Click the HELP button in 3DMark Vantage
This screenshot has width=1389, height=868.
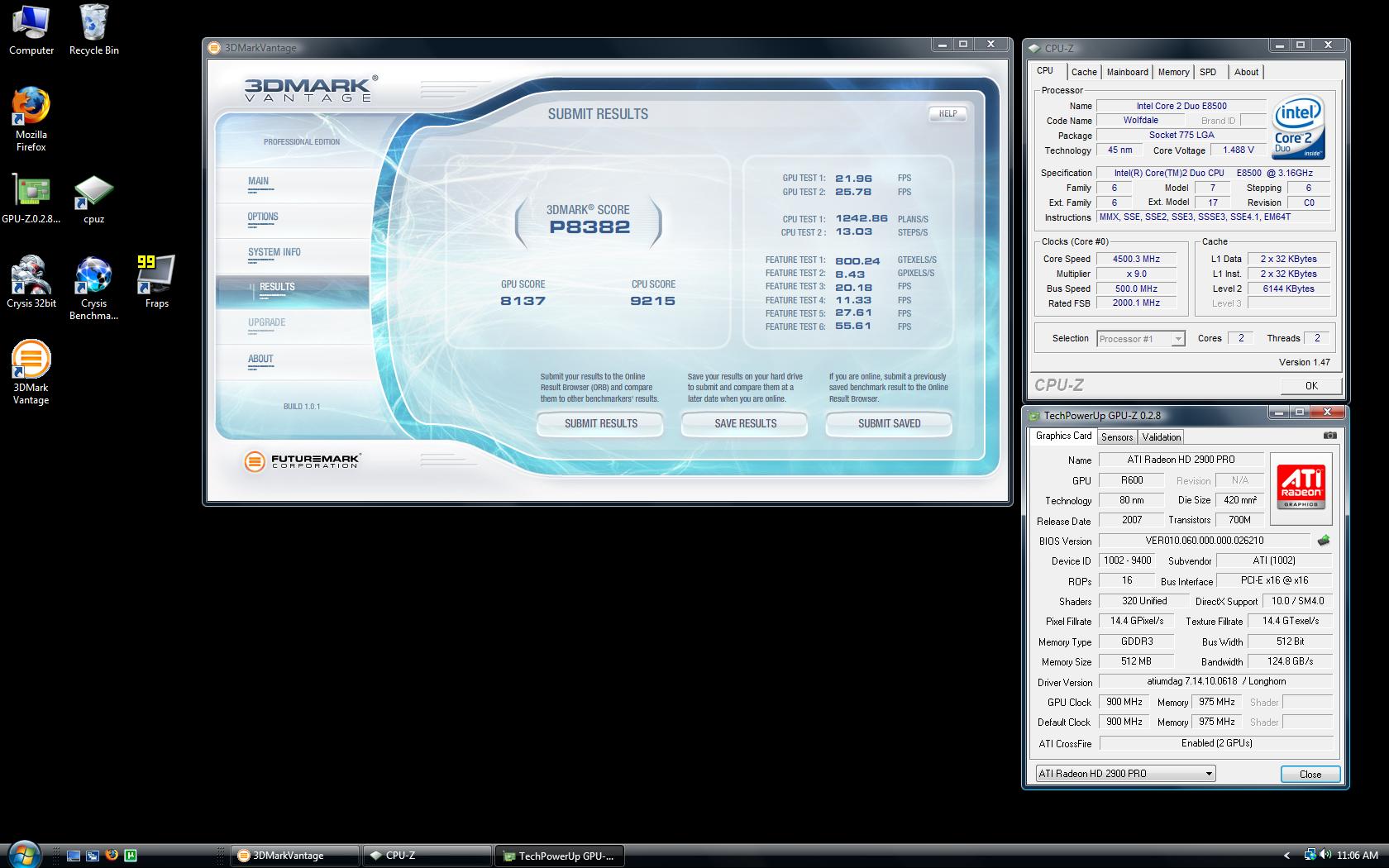(x=947, y=114)
